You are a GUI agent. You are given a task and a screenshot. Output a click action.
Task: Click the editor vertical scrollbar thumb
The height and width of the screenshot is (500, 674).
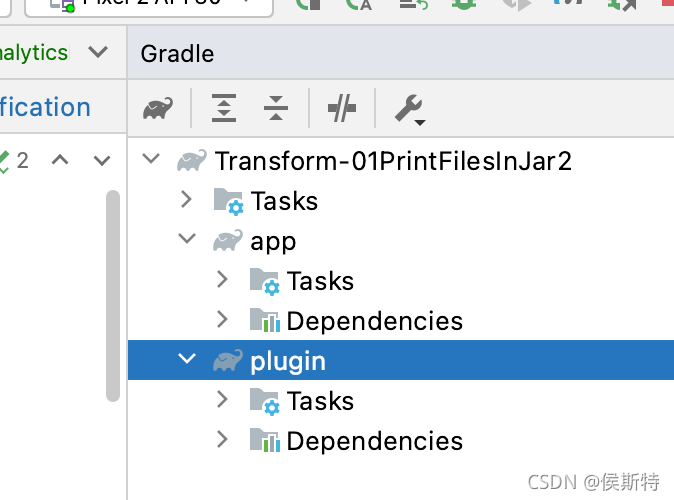(113, 296)
